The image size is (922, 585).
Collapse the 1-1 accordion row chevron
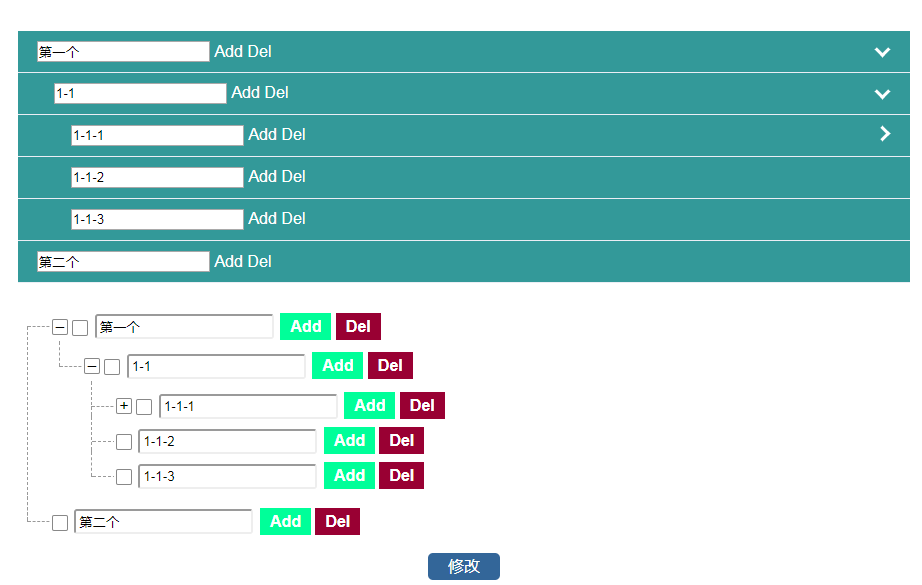coord(882,94)
